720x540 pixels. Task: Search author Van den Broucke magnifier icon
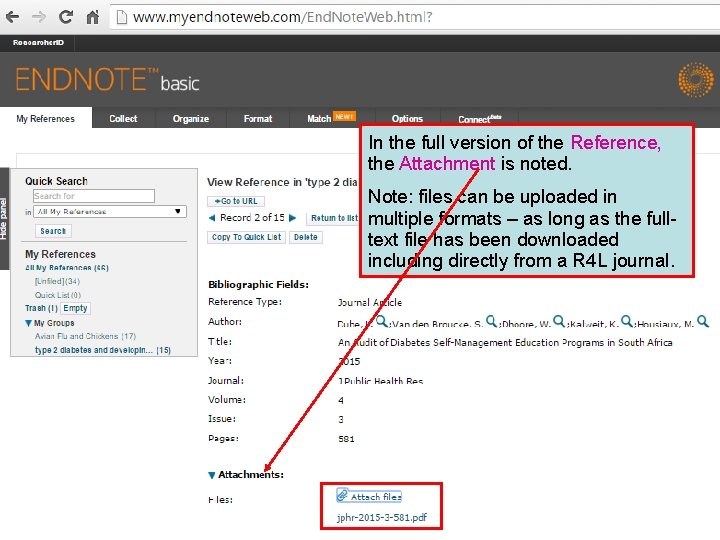point(492,321)
